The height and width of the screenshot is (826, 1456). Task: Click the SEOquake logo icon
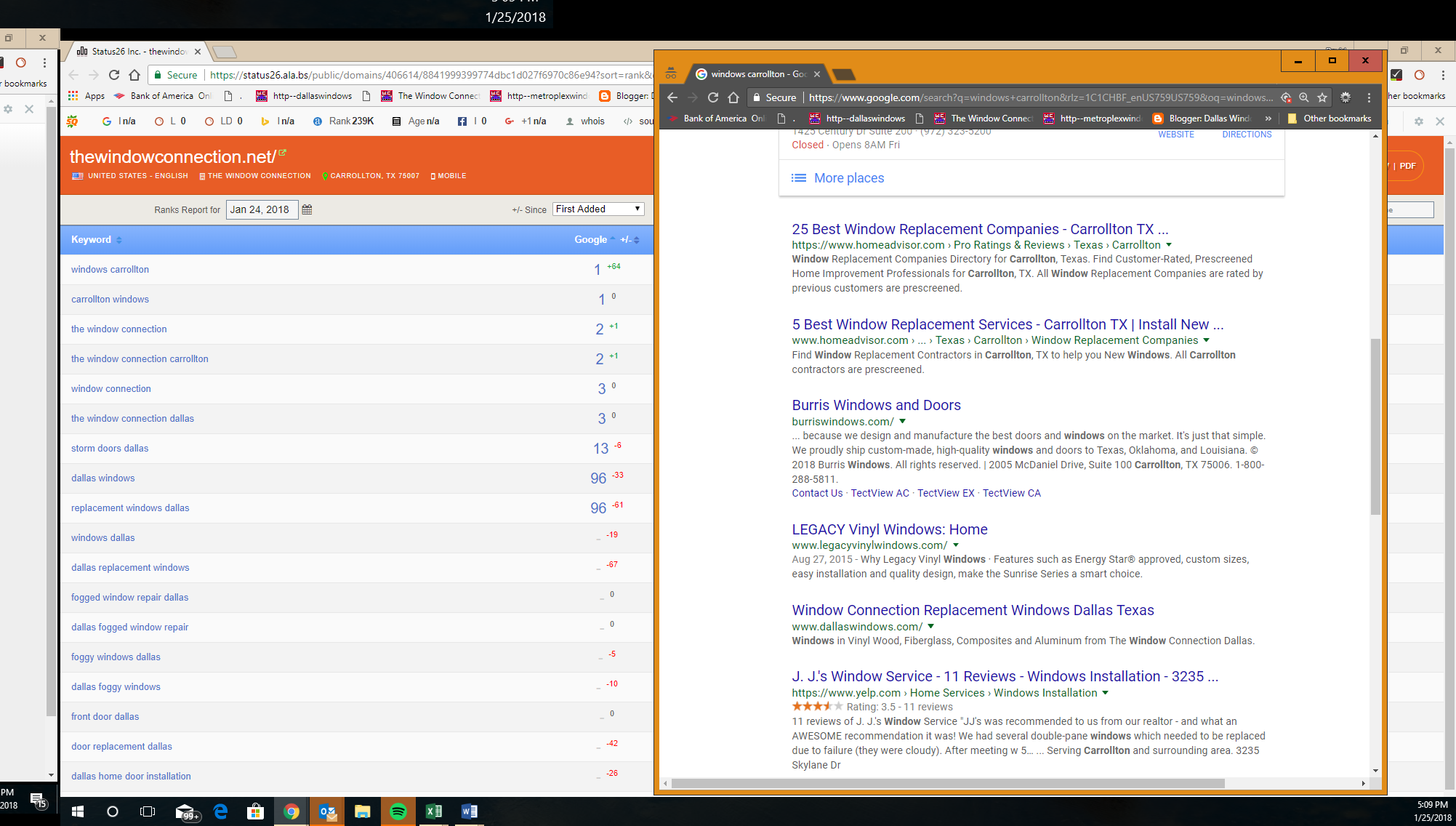[x=73, y=121]
